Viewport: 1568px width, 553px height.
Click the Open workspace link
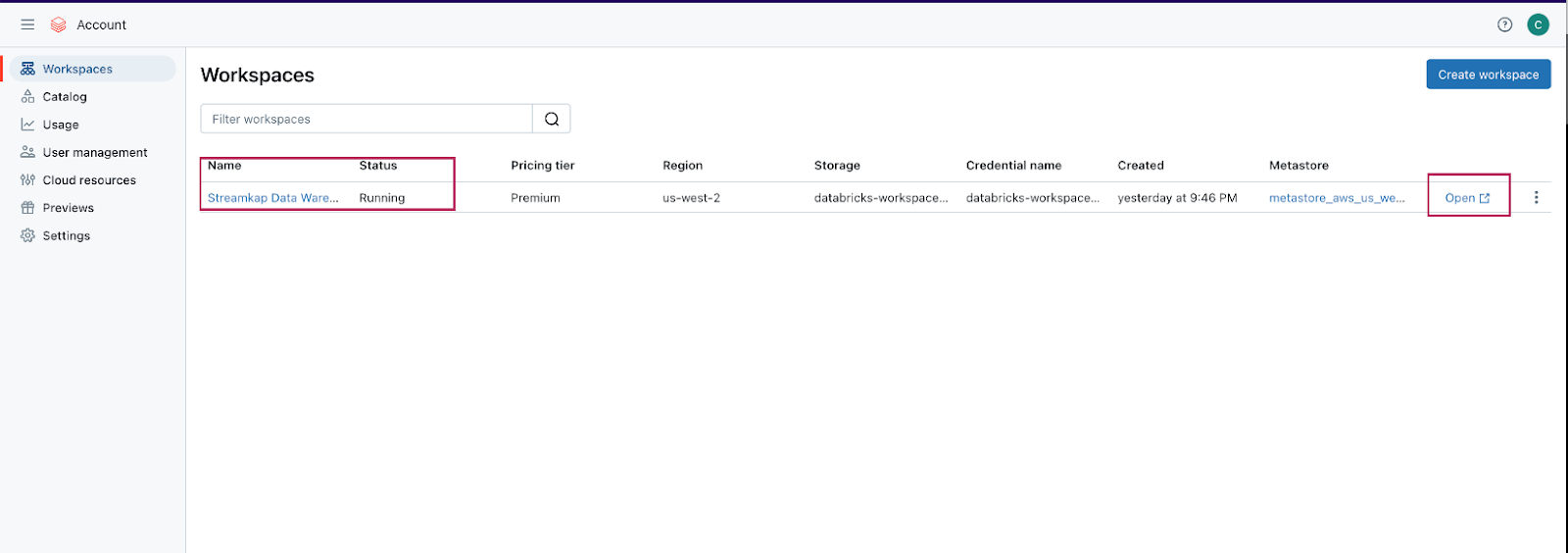pos(1467,198)
